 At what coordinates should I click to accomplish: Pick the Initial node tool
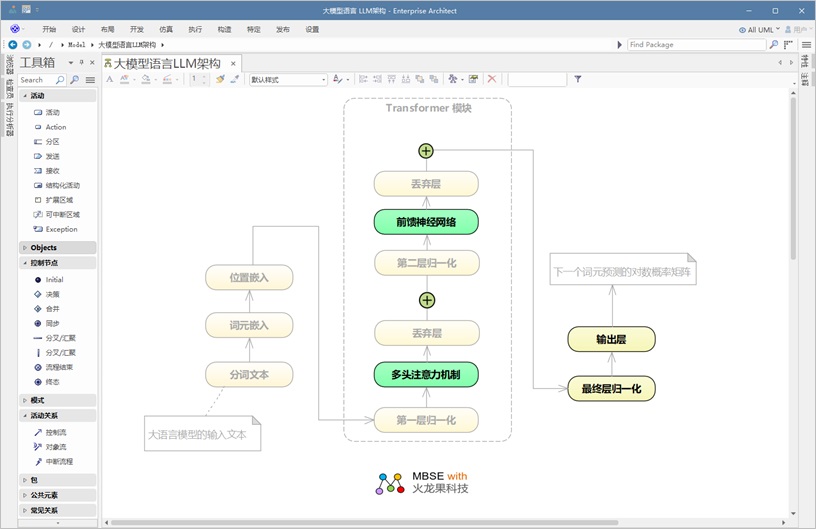pos(54,279)
